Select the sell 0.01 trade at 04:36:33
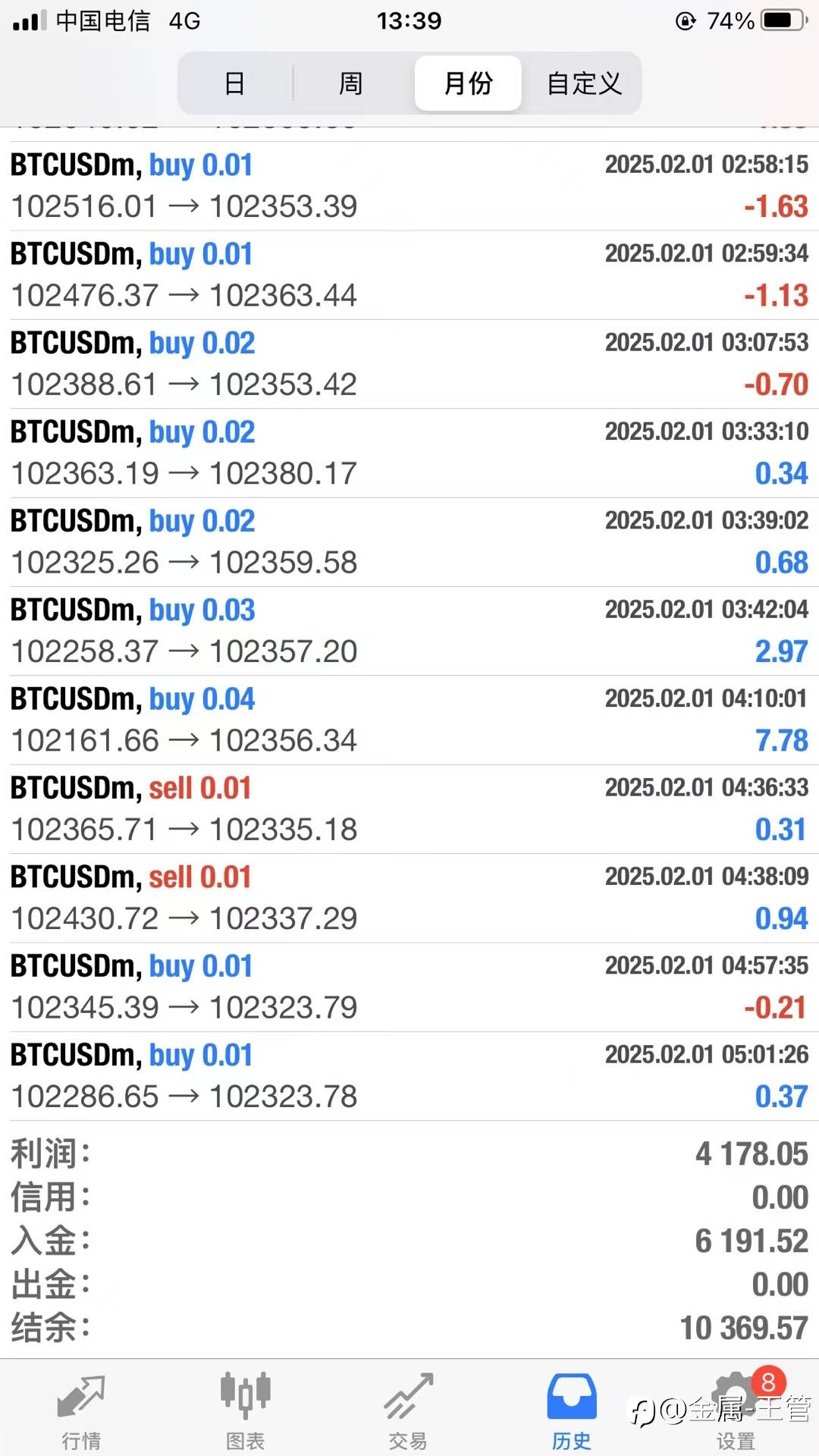Viewport: 819px width, 1456px height. tap(409, 808)
